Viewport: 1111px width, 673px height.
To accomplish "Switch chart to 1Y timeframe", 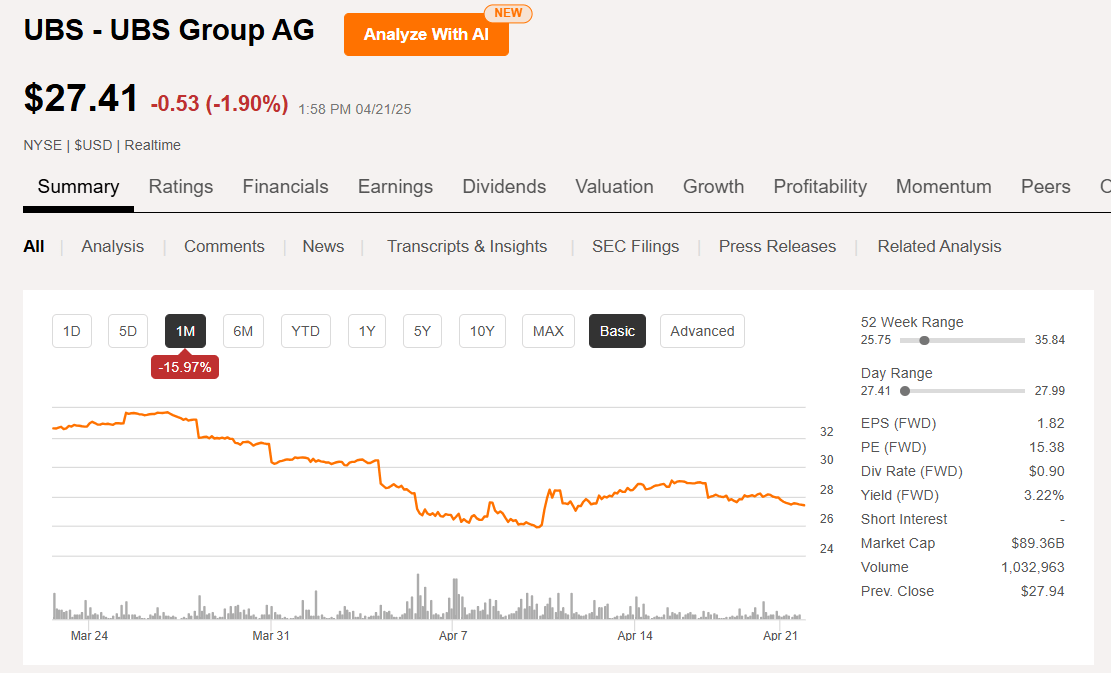I will pyautogui.click(x=364, y=331).
